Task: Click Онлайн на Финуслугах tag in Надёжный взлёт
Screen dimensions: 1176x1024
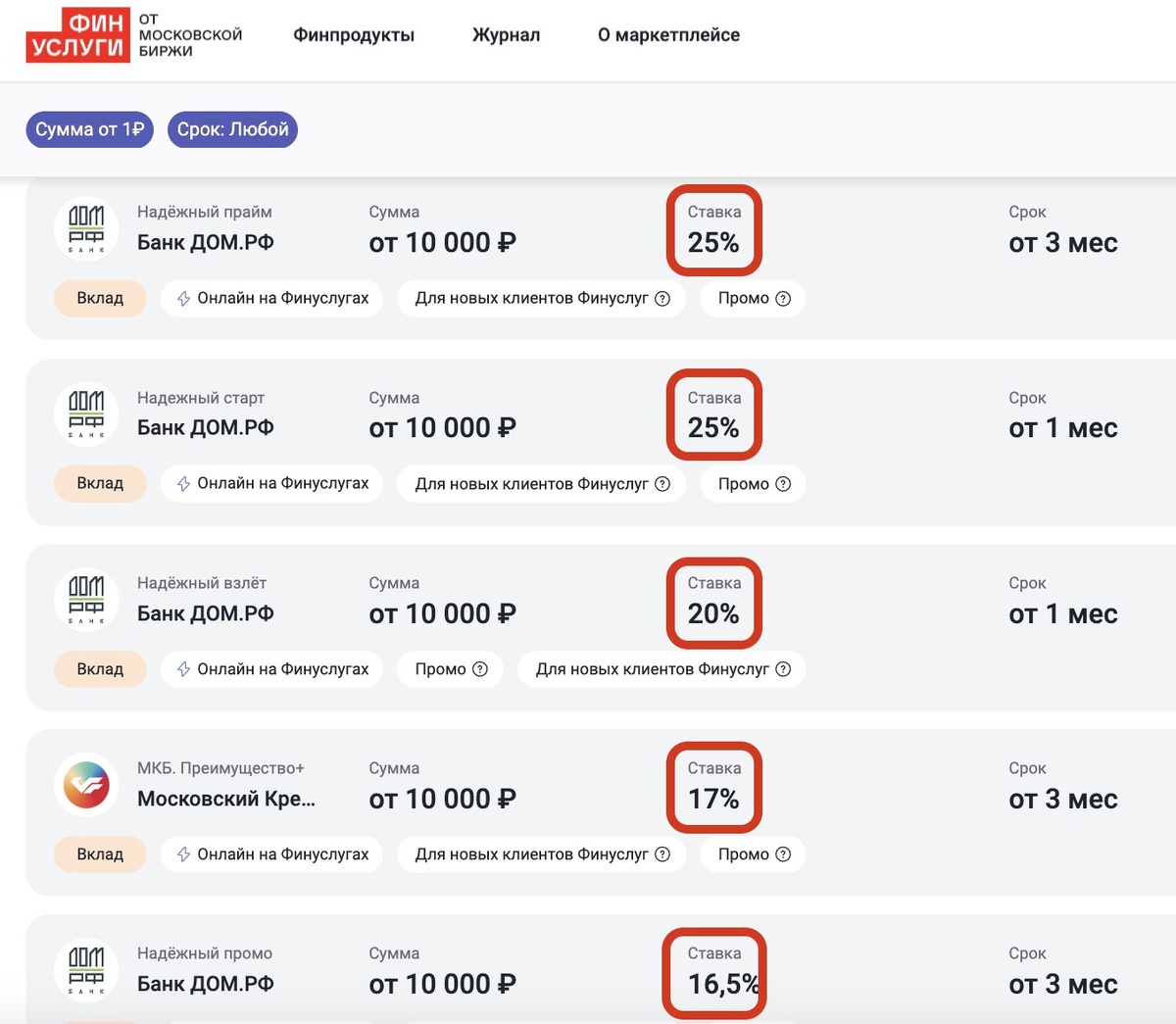Action: point(271,669)
